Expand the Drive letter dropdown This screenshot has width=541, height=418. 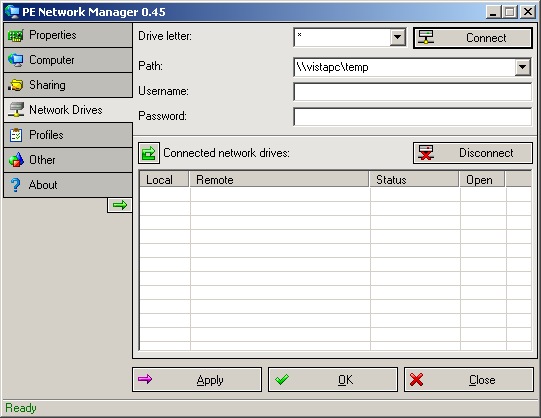coord(397,37)
